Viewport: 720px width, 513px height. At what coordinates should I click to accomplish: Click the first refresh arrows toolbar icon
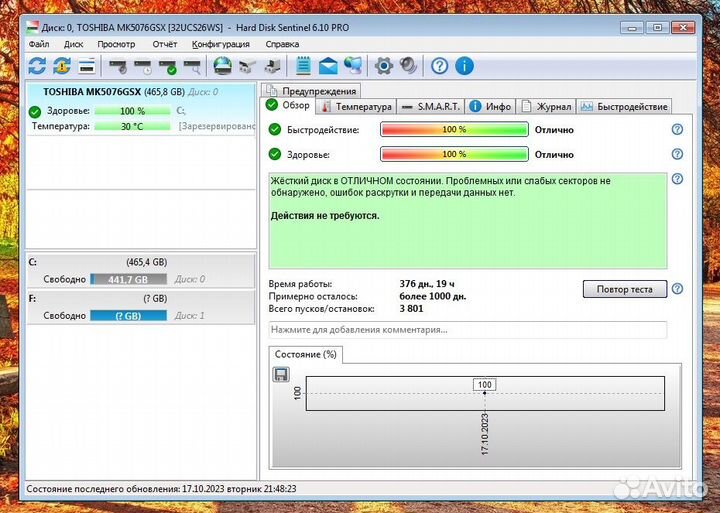click(37, 67)
